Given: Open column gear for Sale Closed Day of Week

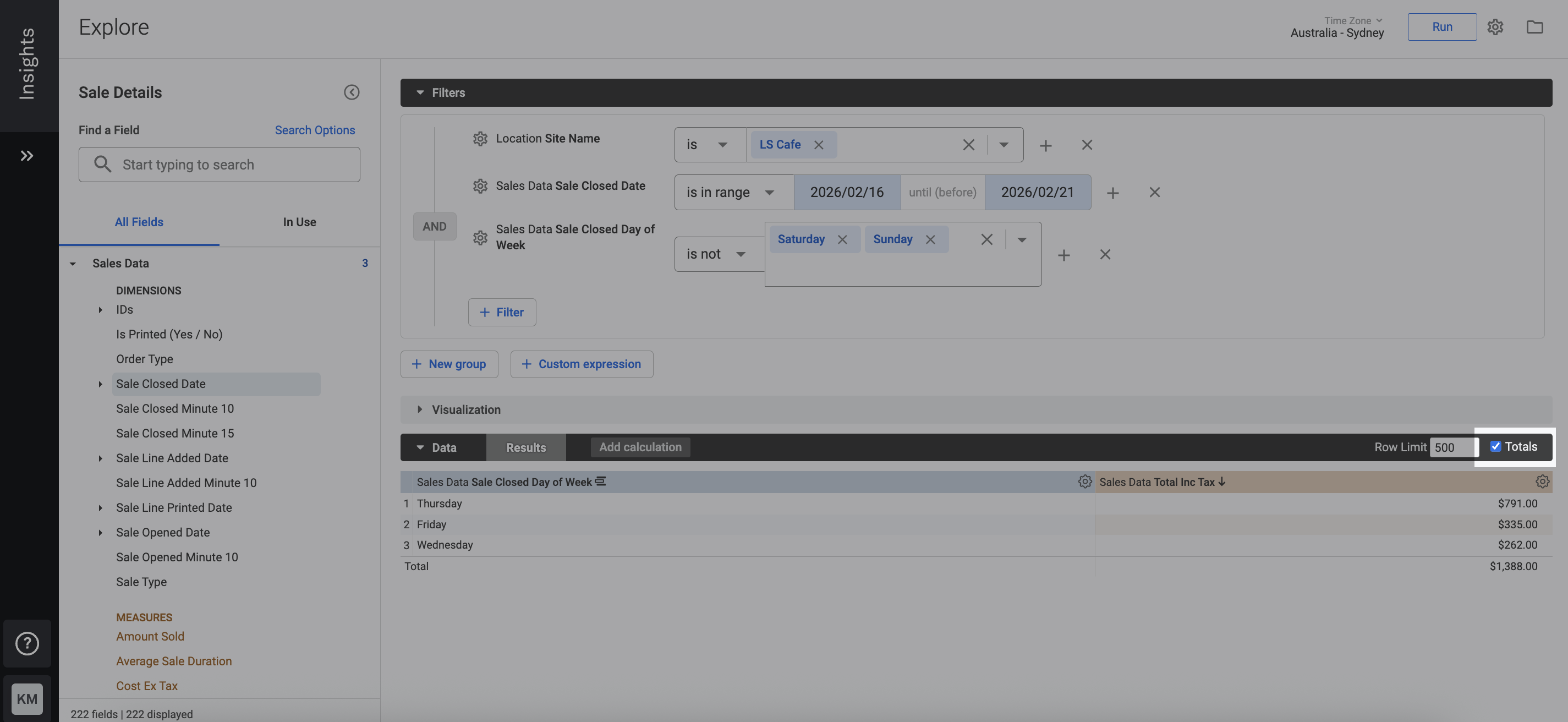Looking at the screenshot, I should point(1085,482).
